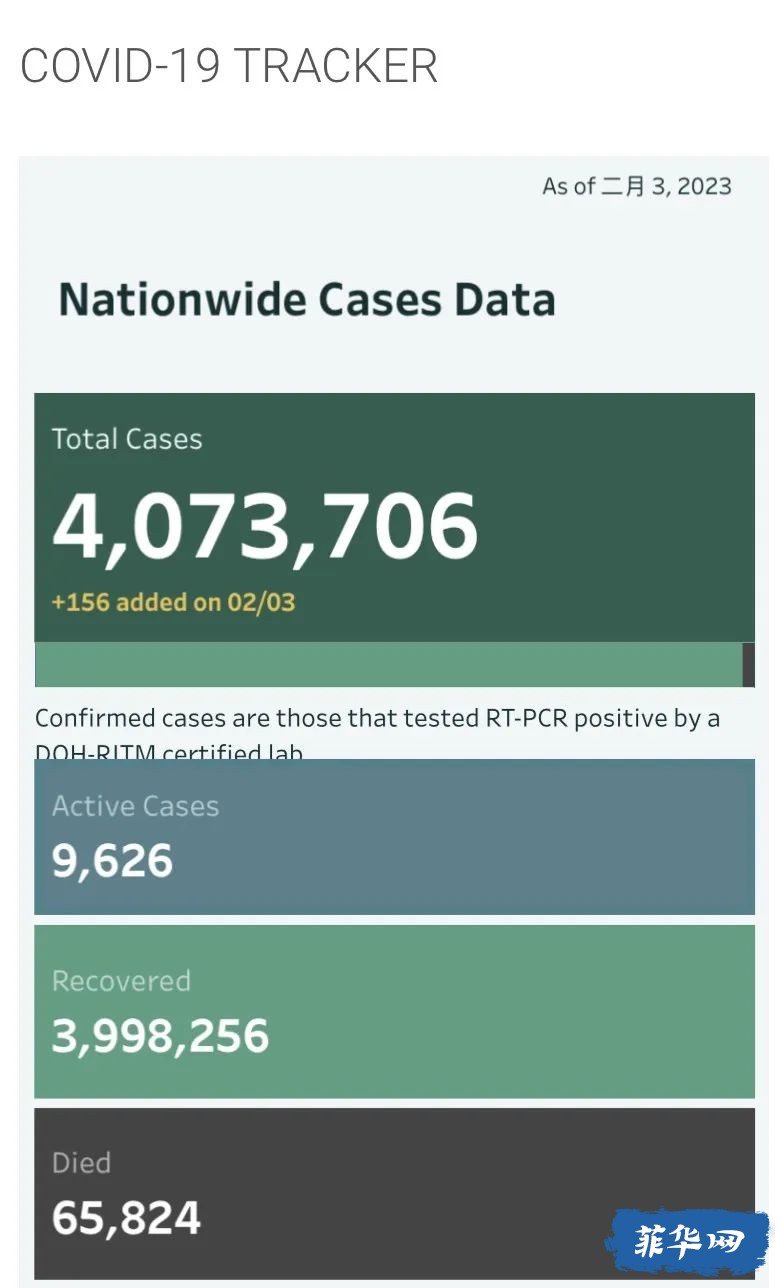This screenshot has width=780, height=1288.
Task: Open the Total Cases tile
Action: click(x=394, y=517)
